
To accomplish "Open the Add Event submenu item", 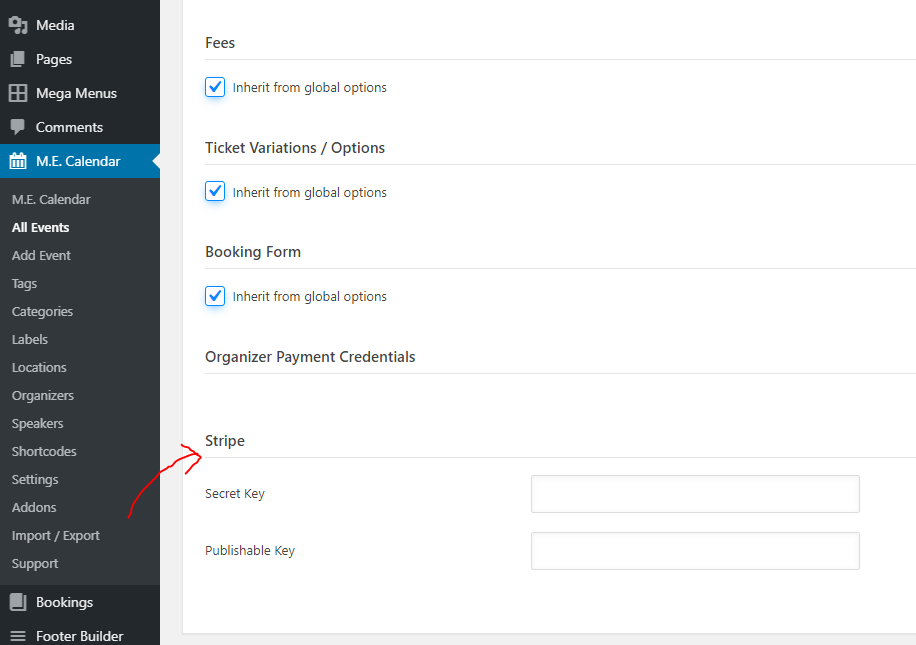I will click(41, 255).
